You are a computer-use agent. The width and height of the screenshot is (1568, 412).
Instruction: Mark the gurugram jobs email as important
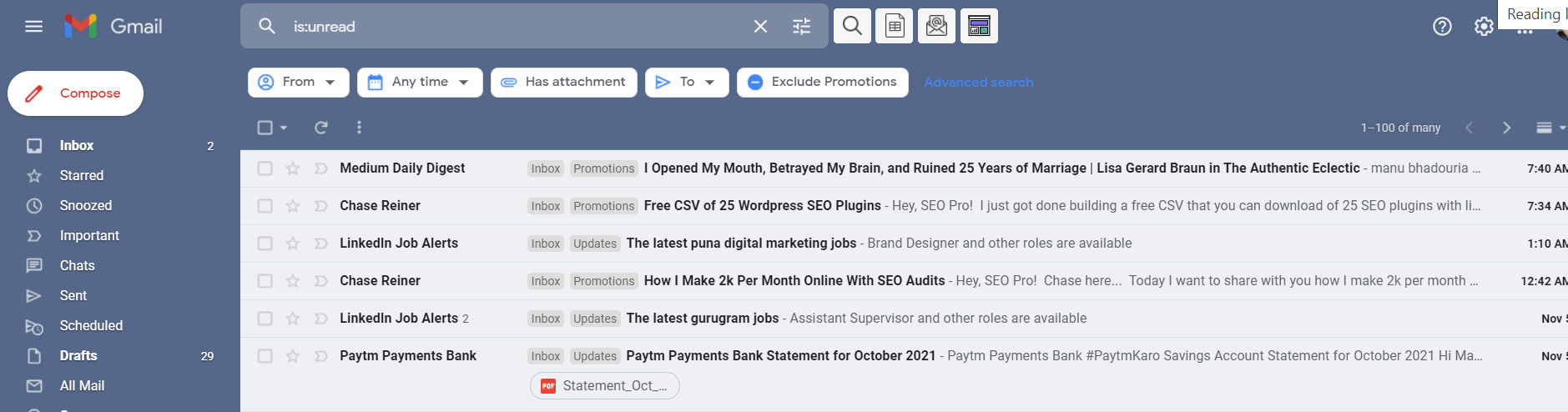pos(320,319)
